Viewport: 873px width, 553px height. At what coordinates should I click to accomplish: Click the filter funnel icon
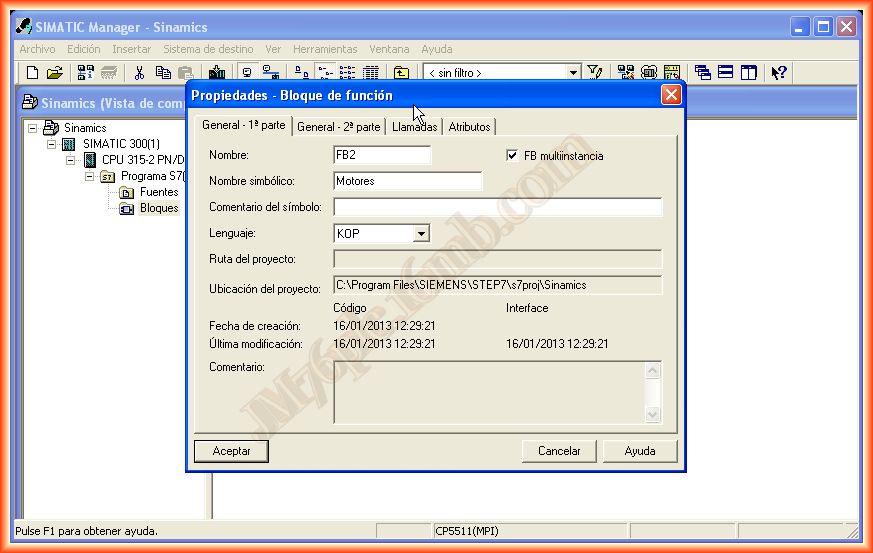point(595,72)
